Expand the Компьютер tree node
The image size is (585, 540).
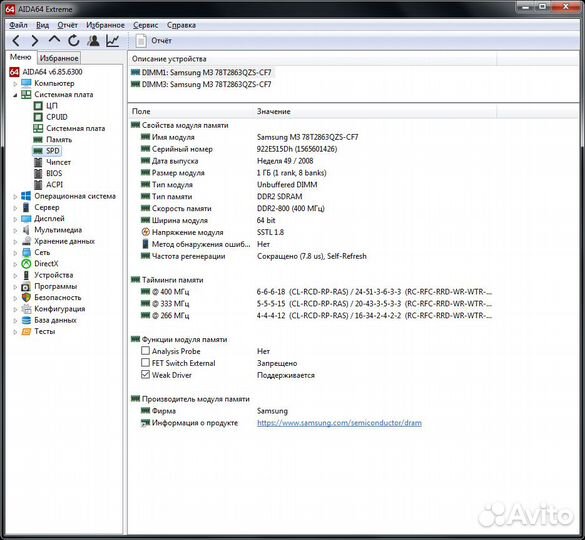click(x=15, y=84)
